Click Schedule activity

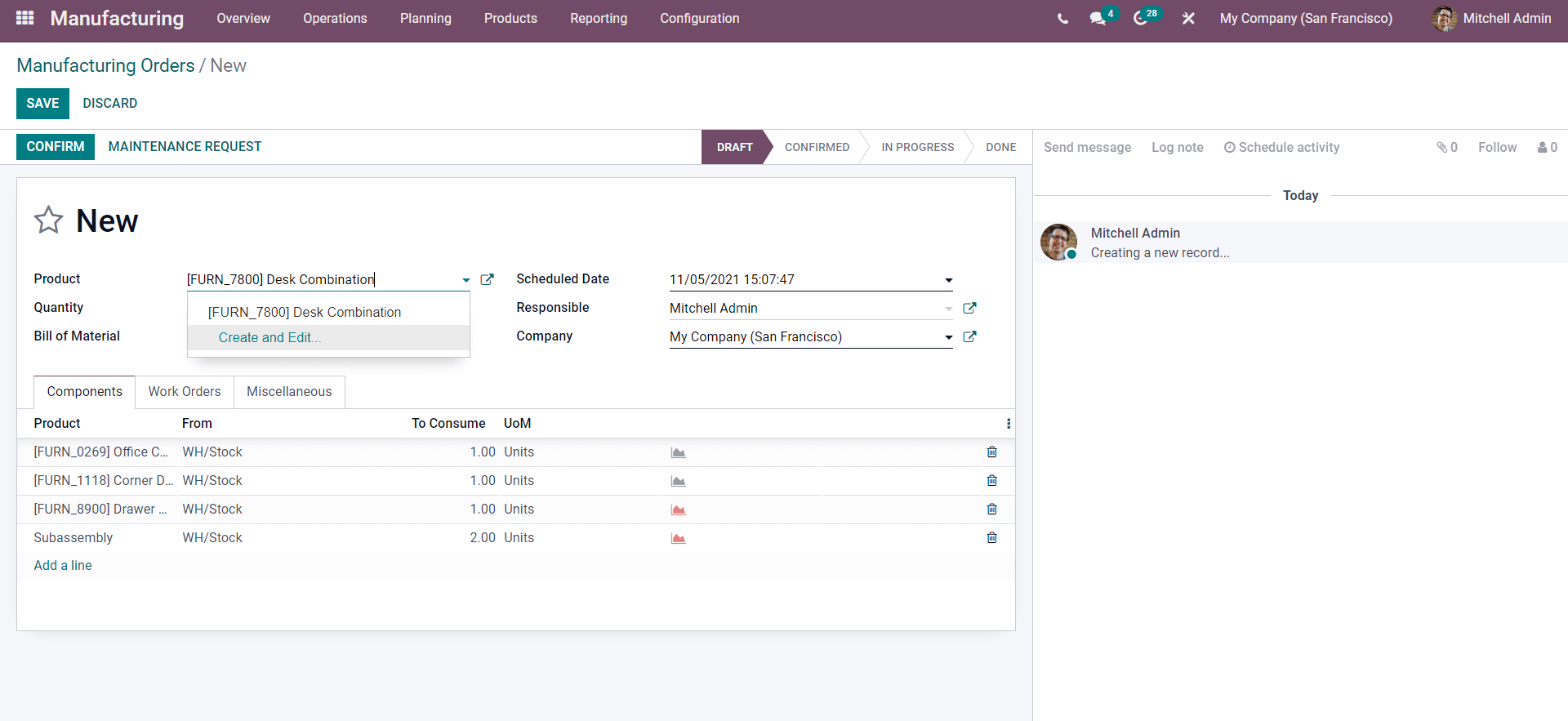(1281, 147)
